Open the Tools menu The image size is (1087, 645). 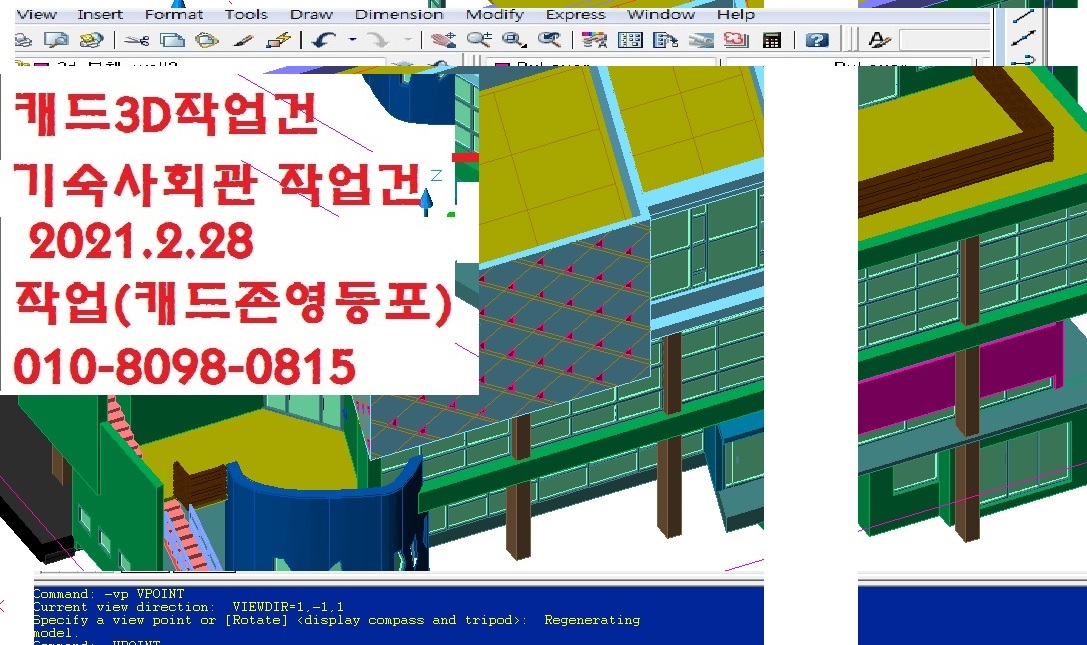tap(246, 15)
